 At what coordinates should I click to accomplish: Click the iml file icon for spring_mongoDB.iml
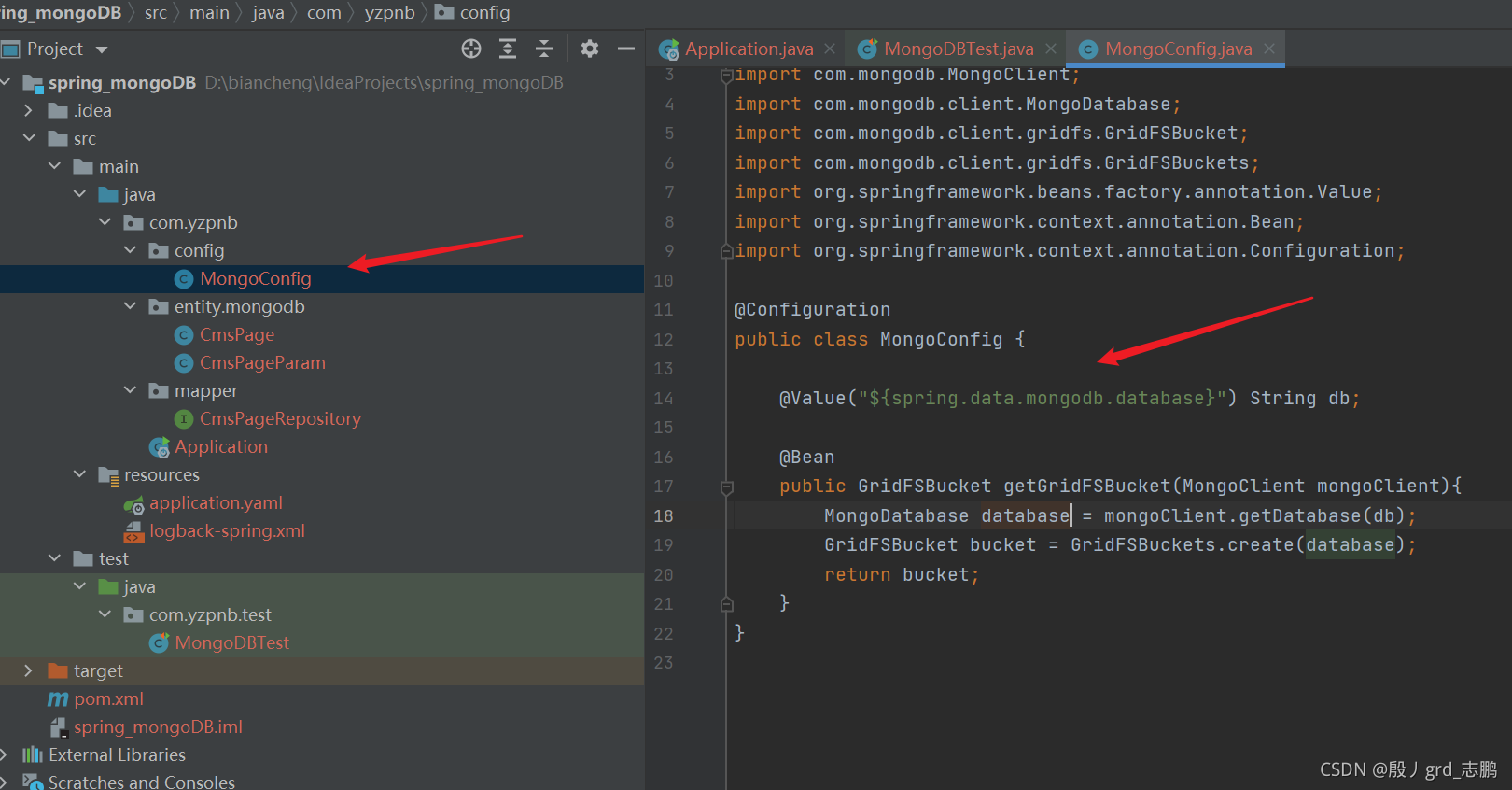(58, 727)
